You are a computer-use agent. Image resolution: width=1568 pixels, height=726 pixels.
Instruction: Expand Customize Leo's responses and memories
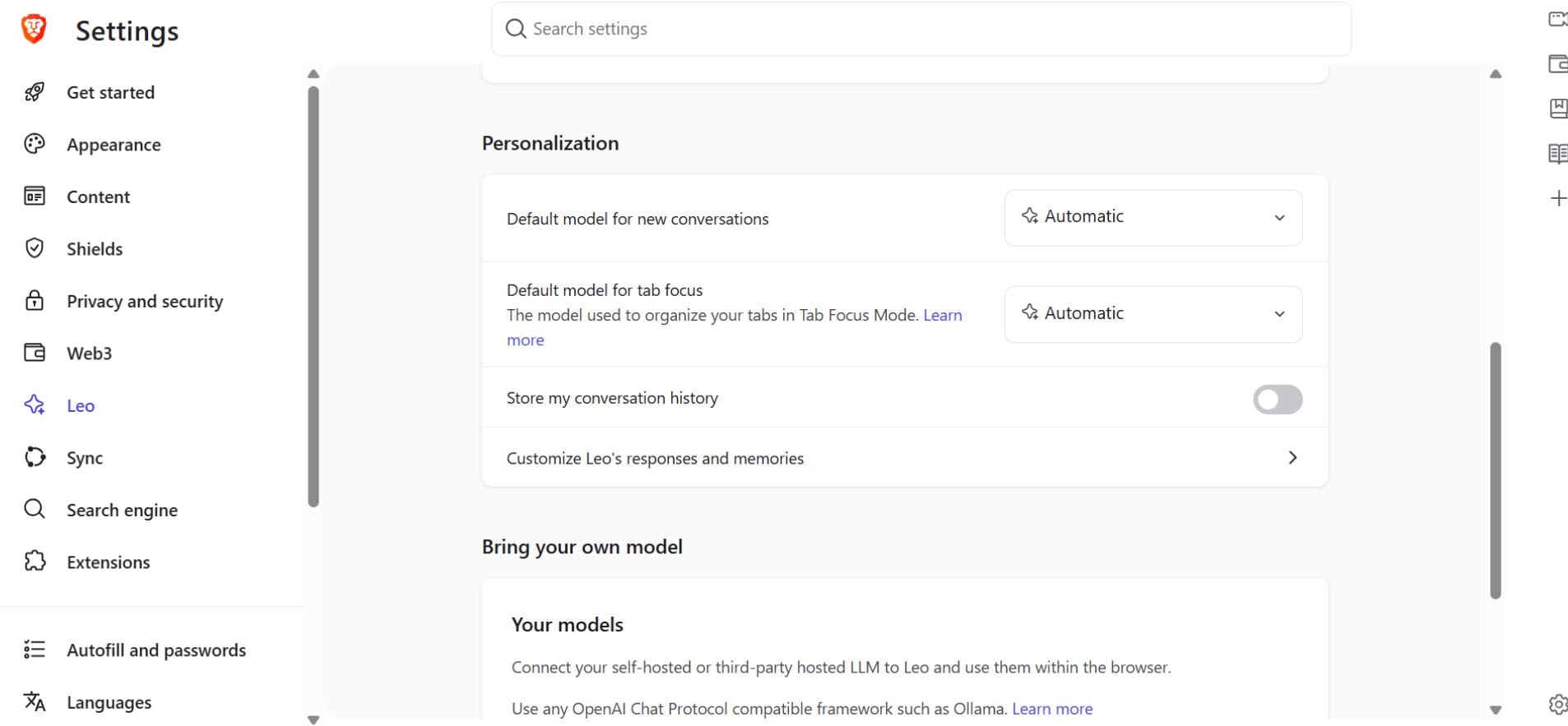[905, 458]
